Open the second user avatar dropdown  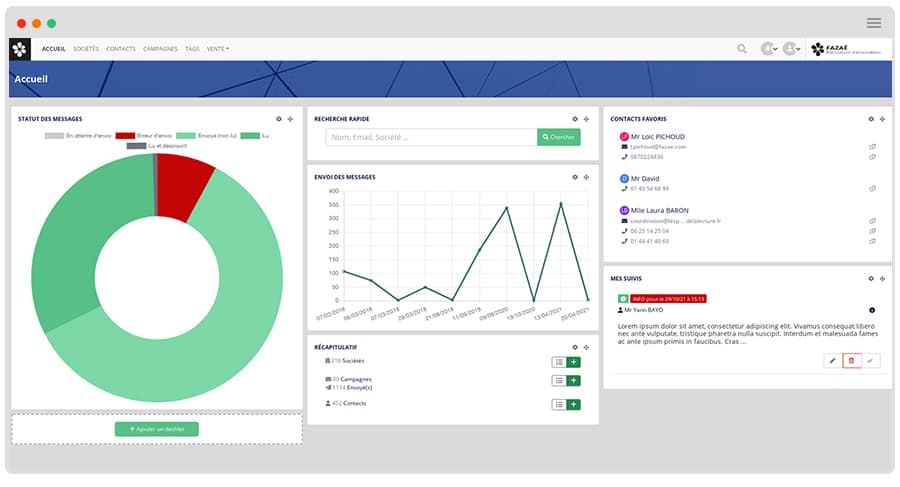coord(792,49)
